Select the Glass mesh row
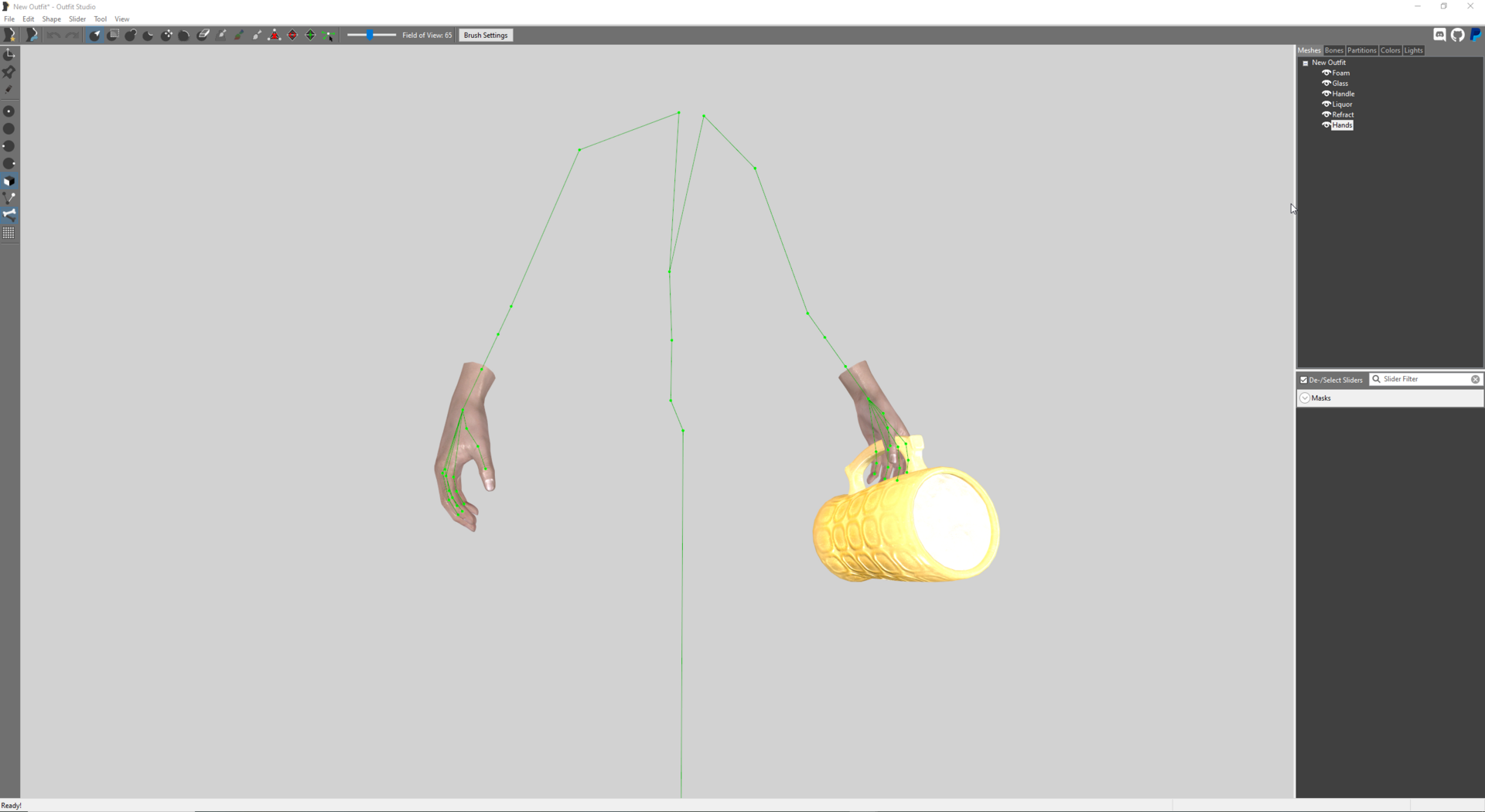Screen dimensions: 1485x812 point(1340,84)
